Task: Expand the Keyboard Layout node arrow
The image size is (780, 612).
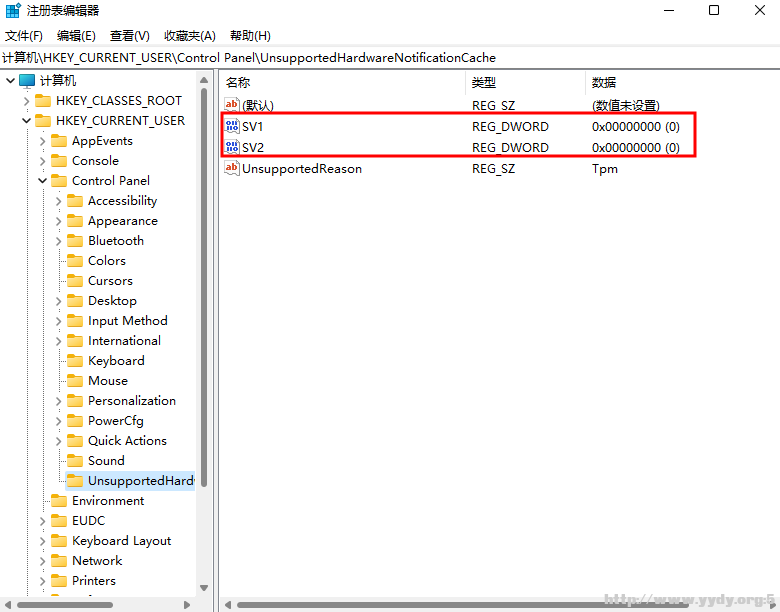Action: click(x=42, y=541)
